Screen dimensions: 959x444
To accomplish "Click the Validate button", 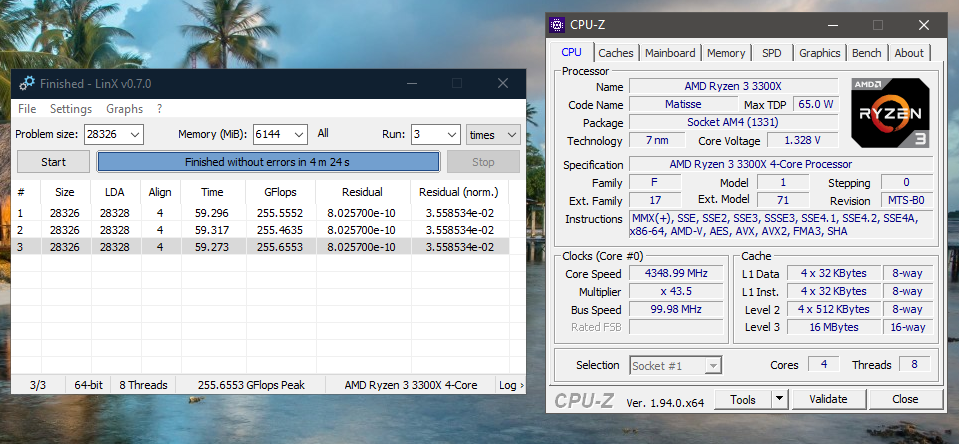I will [829, 399].
